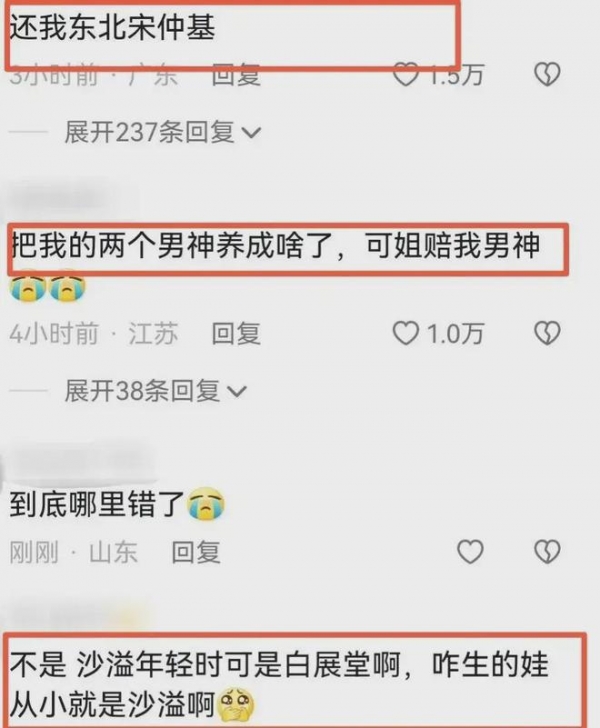Dislike the 广东 comment with broken heart
Viewport: 600px width, 728px height.
click(x=548, y=74)
